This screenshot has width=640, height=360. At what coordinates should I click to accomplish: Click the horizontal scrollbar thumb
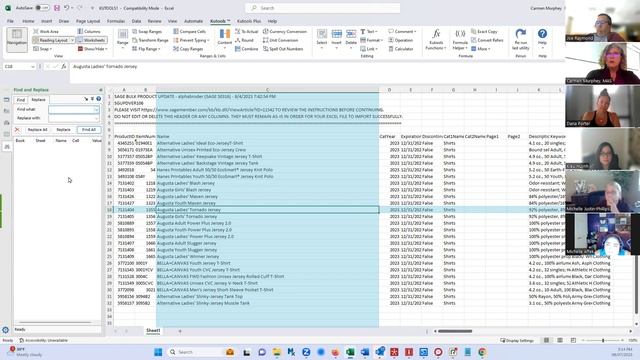[455, 331]
